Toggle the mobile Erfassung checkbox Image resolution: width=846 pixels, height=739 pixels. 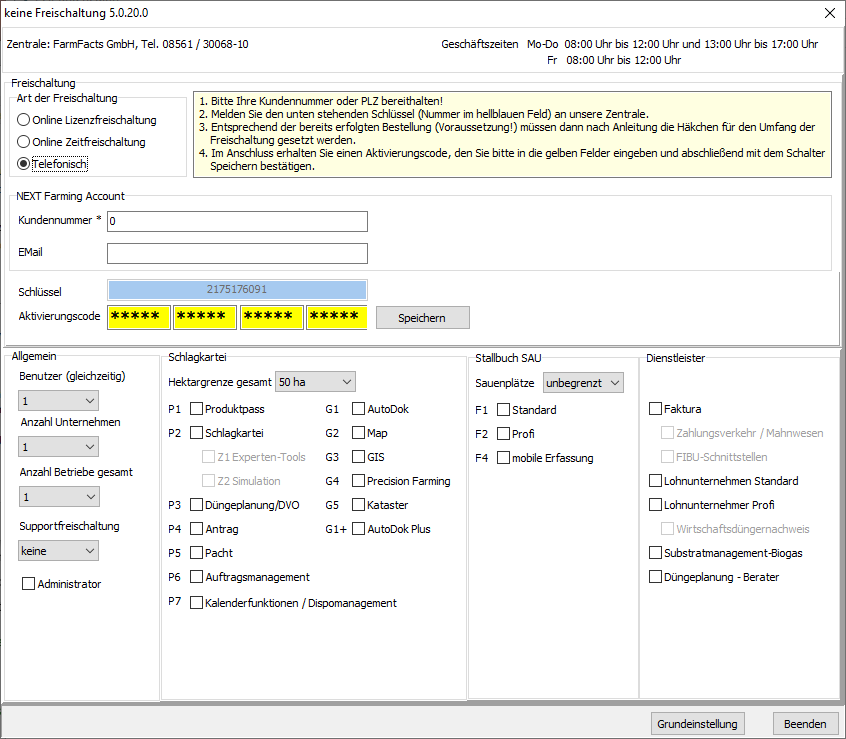click(x=504, y=458)
